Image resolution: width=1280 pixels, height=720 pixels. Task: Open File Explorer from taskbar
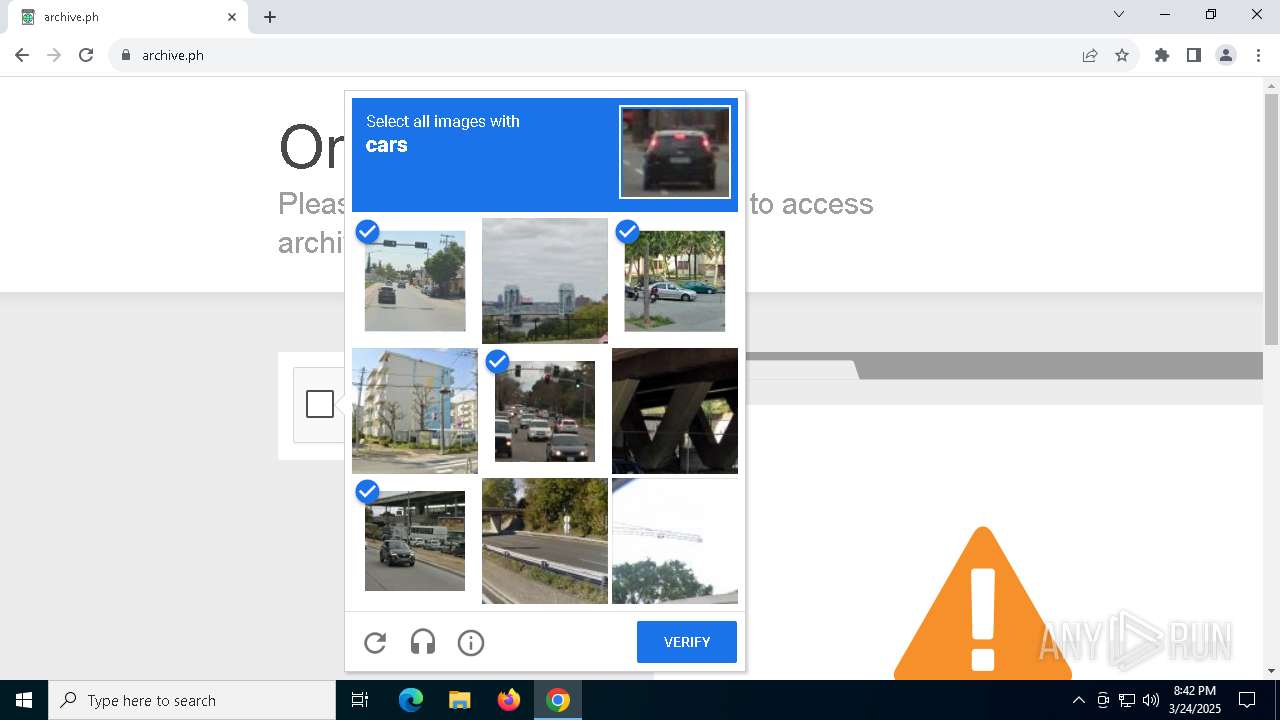click(x=459, y=700)
